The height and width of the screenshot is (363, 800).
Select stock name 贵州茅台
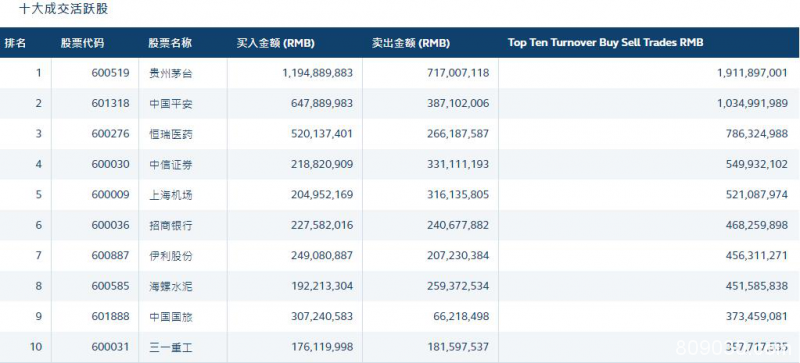[x=171, y=73]
